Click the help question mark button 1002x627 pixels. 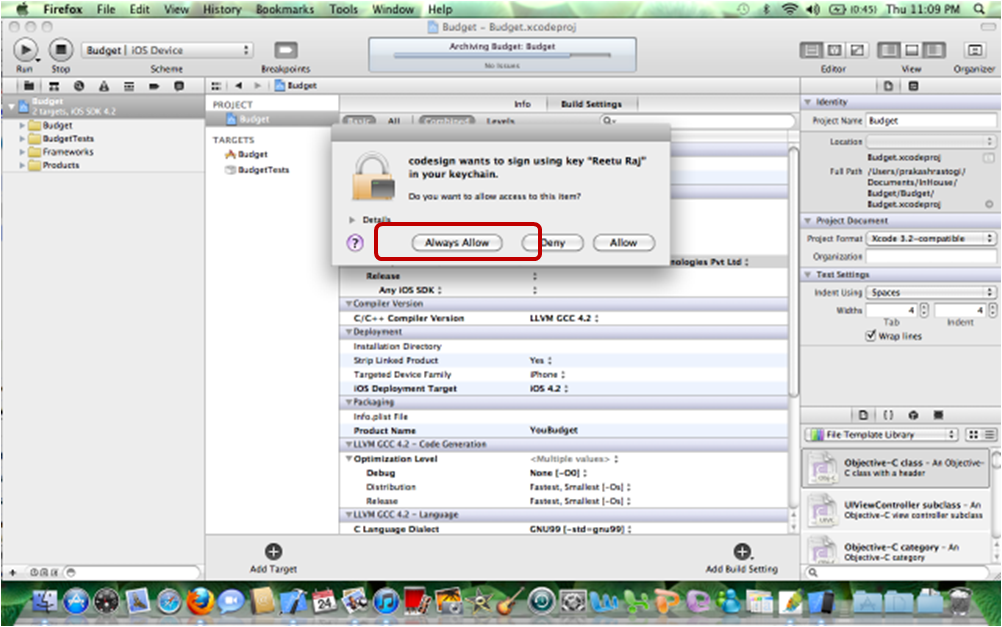[x=355, y=243]
